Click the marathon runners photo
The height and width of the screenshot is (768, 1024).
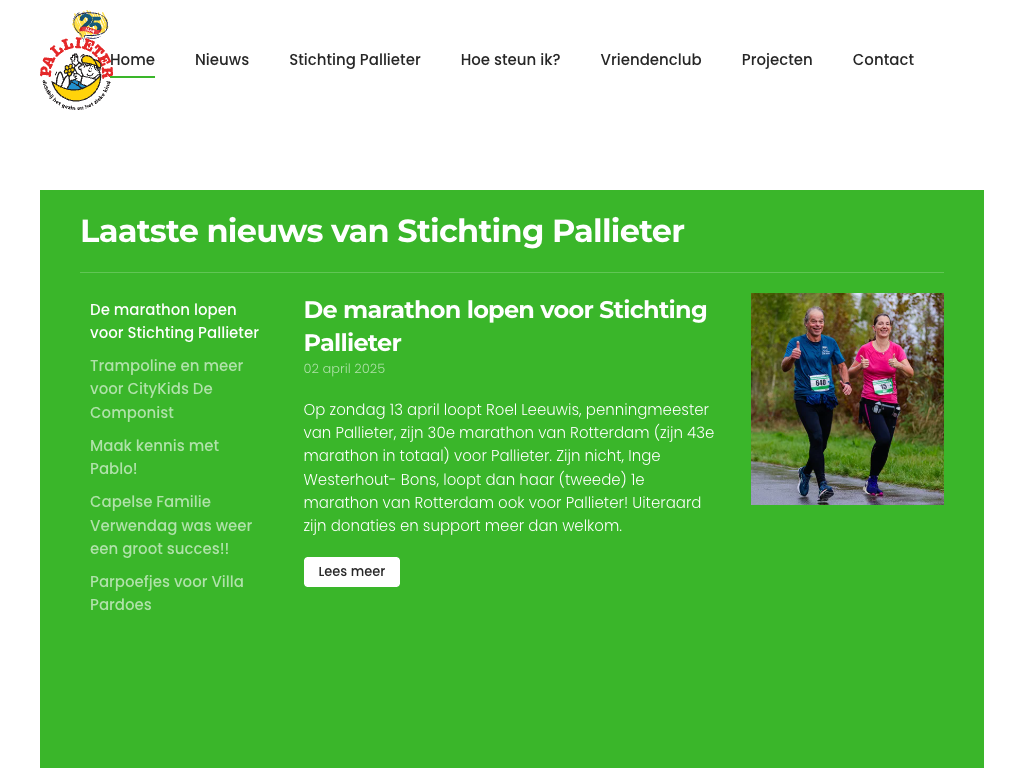coord(847,399)
